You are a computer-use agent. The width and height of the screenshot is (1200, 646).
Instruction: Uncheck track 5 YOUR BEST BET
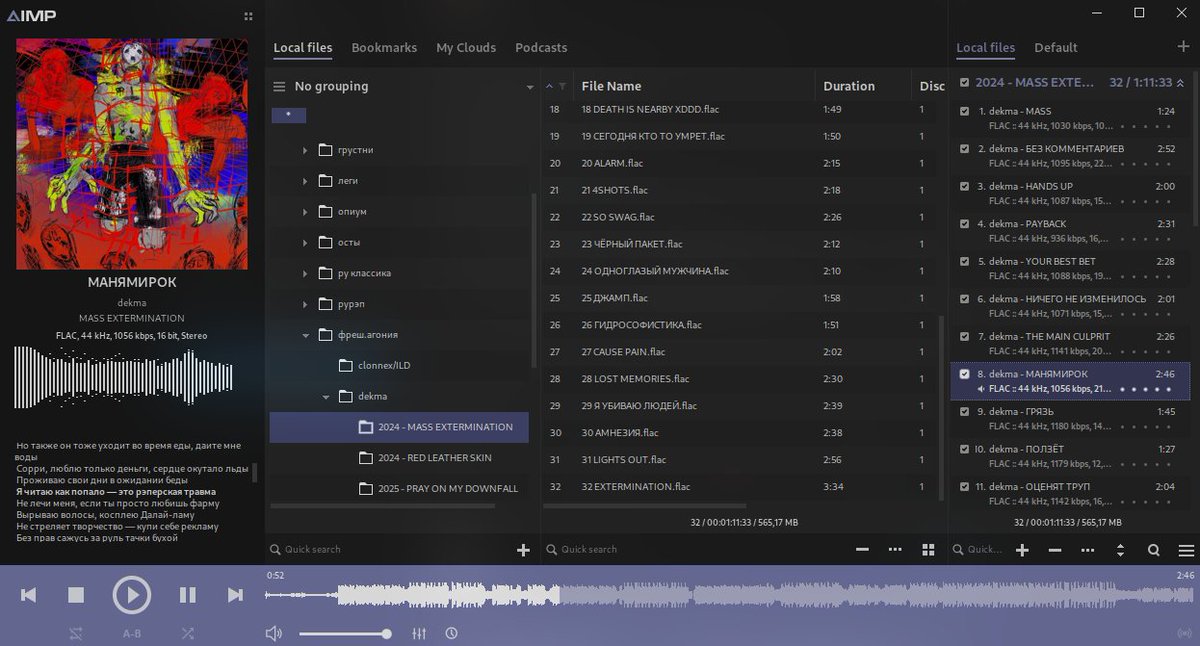pyautogui.click(x=964, y=261)
